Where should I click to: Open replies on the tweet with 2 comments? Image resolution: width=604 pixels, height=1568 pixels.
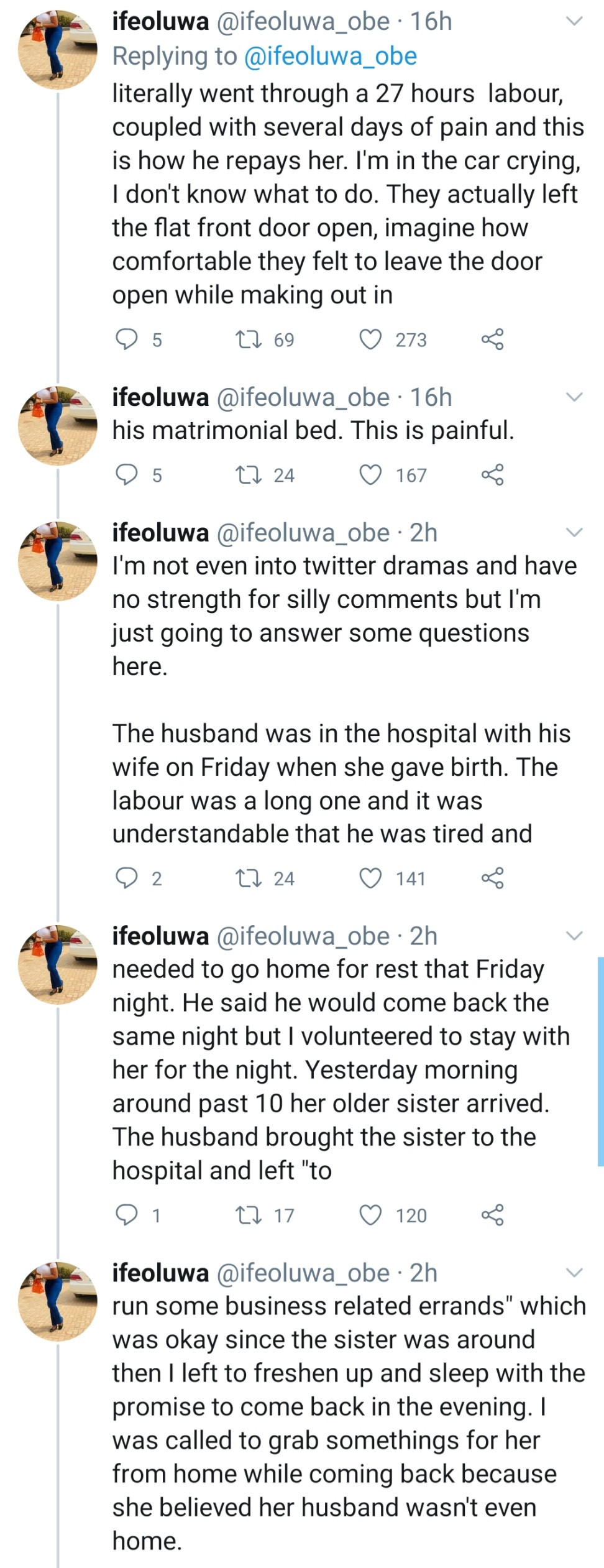pyautogui.click(x=127, y=878)
